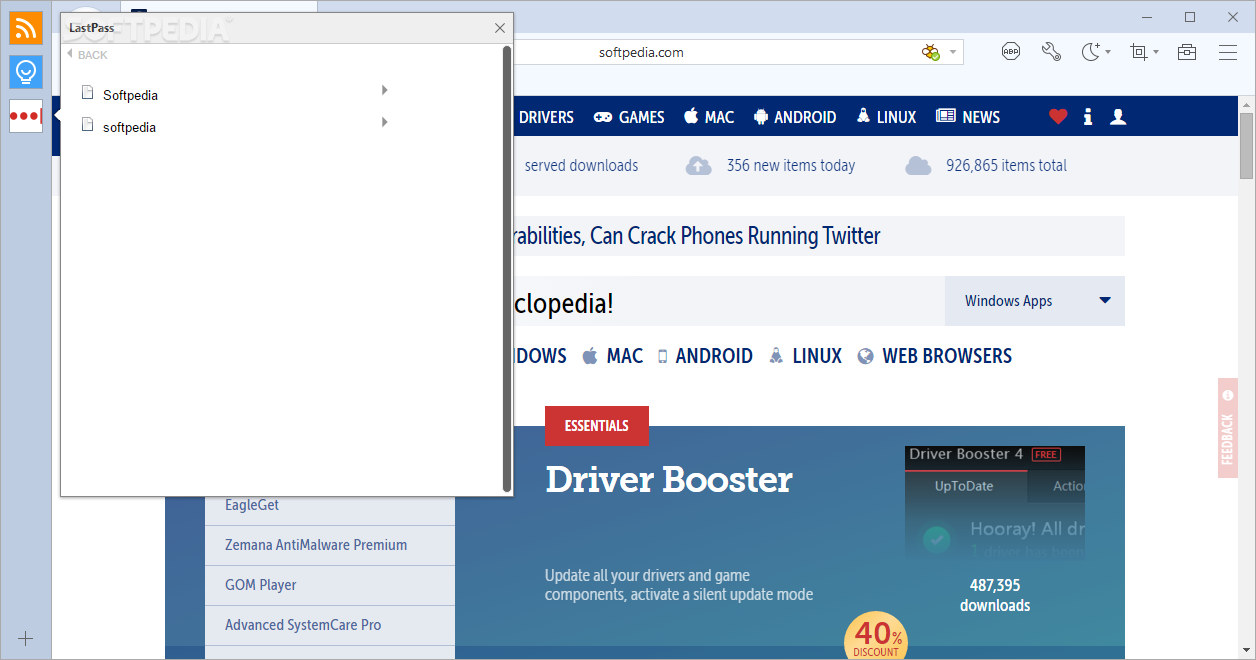
Task: Select the lowercase softpedia entry
Action: pos(129,127)
